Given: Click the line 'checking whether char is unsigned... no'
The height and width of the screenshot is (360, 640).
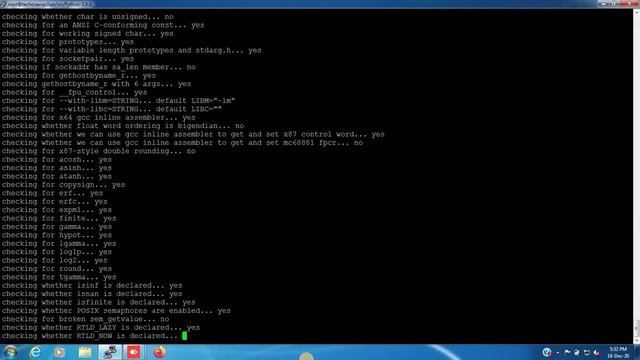Looking at the screenshot, I should [88, 17].
